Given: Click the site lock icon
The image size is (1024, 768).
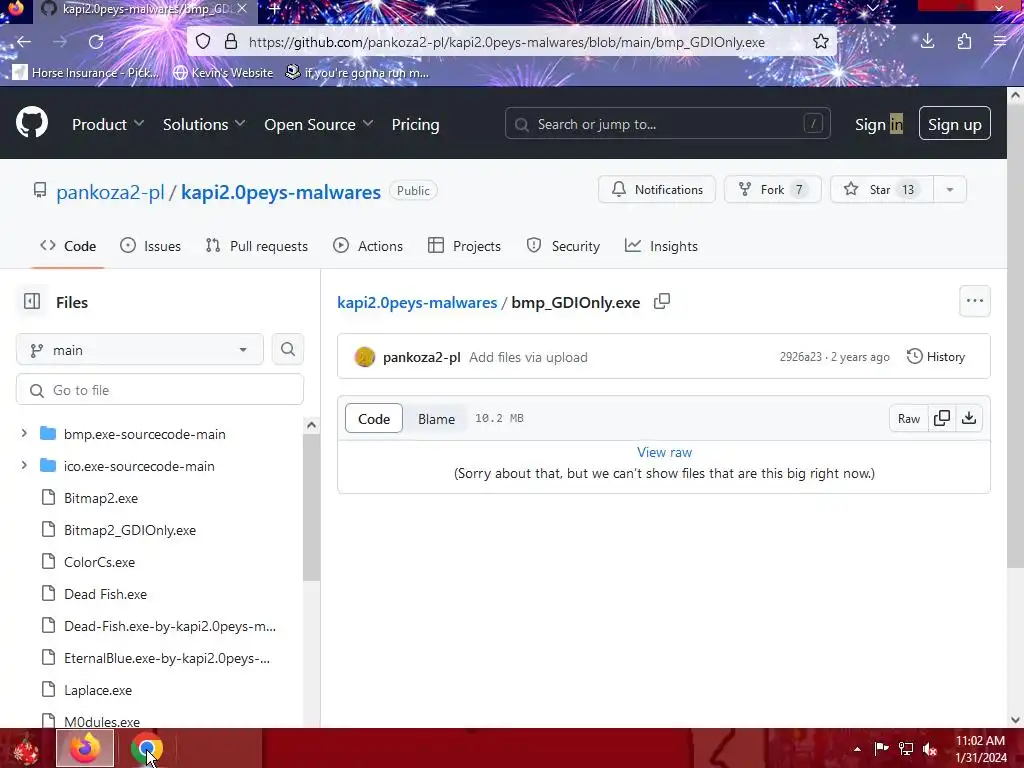Looking at the screenshot, I should click(x=231, y=42).
